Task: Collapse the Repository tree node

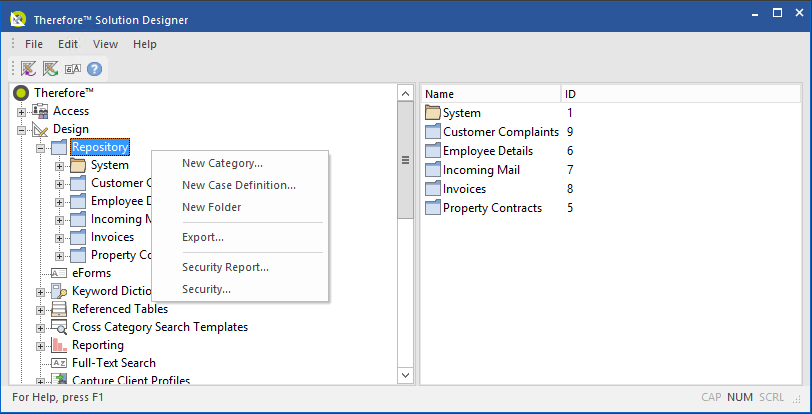Action: click(40, 149)
